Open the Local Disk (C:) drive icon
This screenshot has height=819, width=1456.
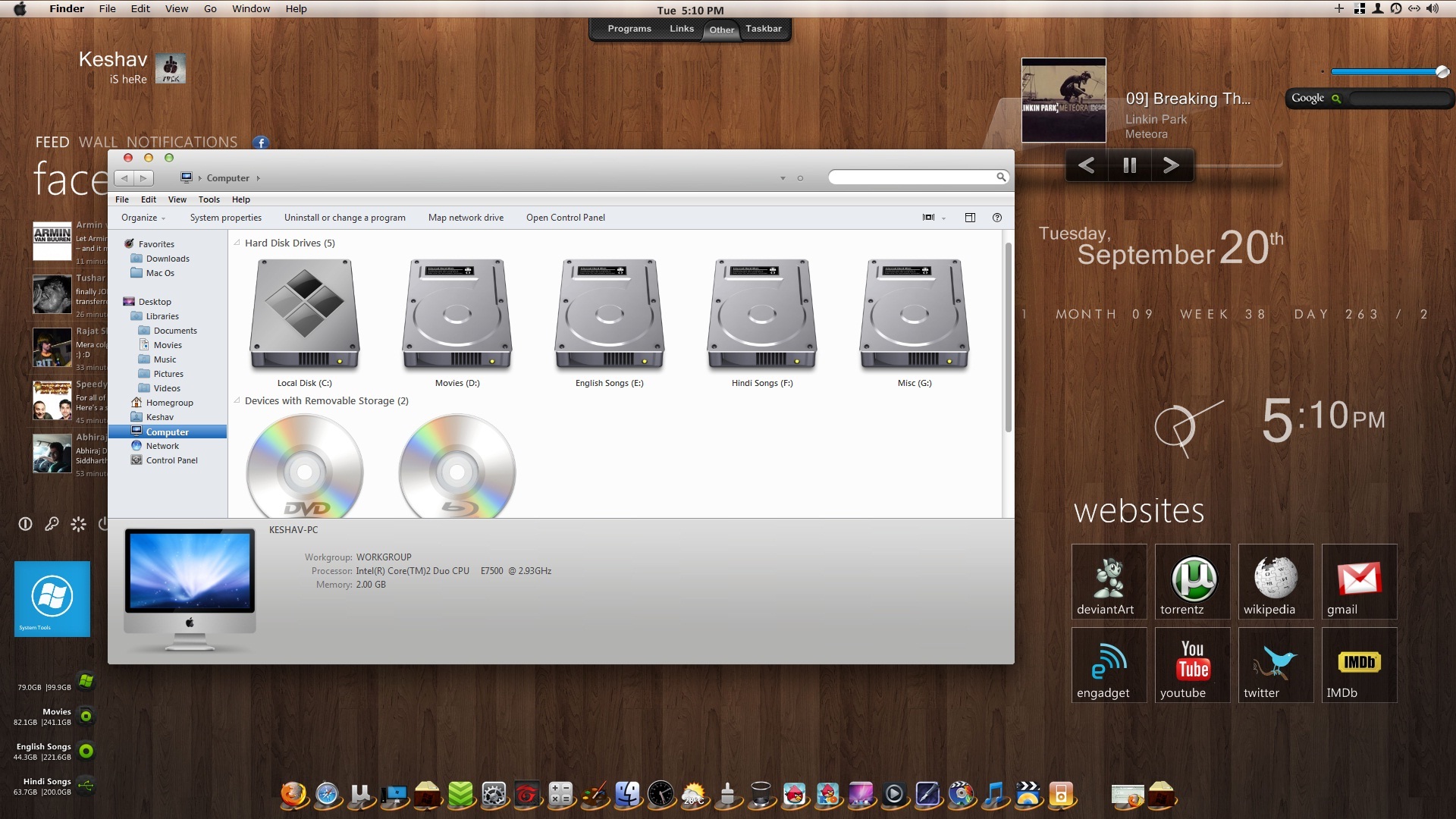click(304, 315)
